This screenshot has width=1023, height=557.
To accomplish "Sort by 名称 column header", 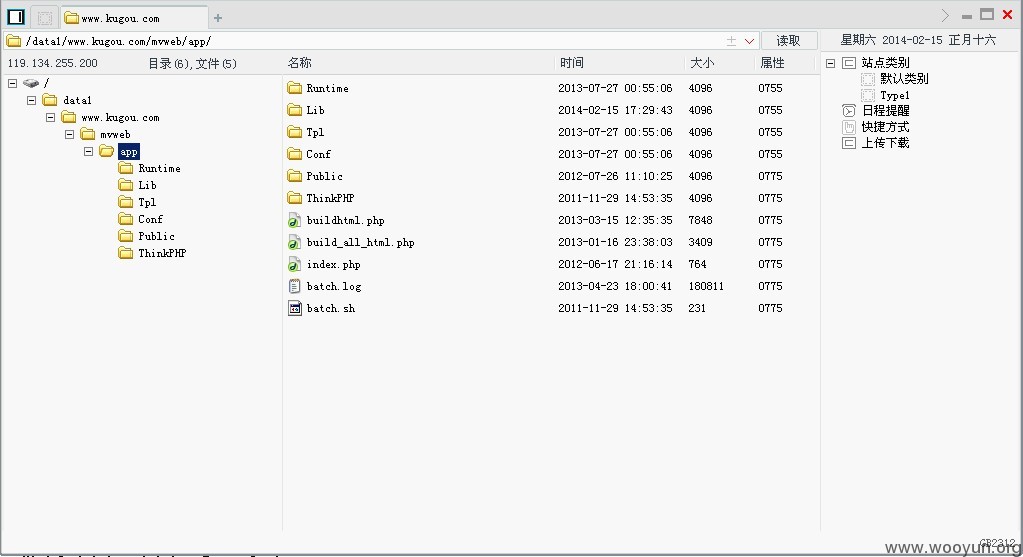I will point(299,63).
